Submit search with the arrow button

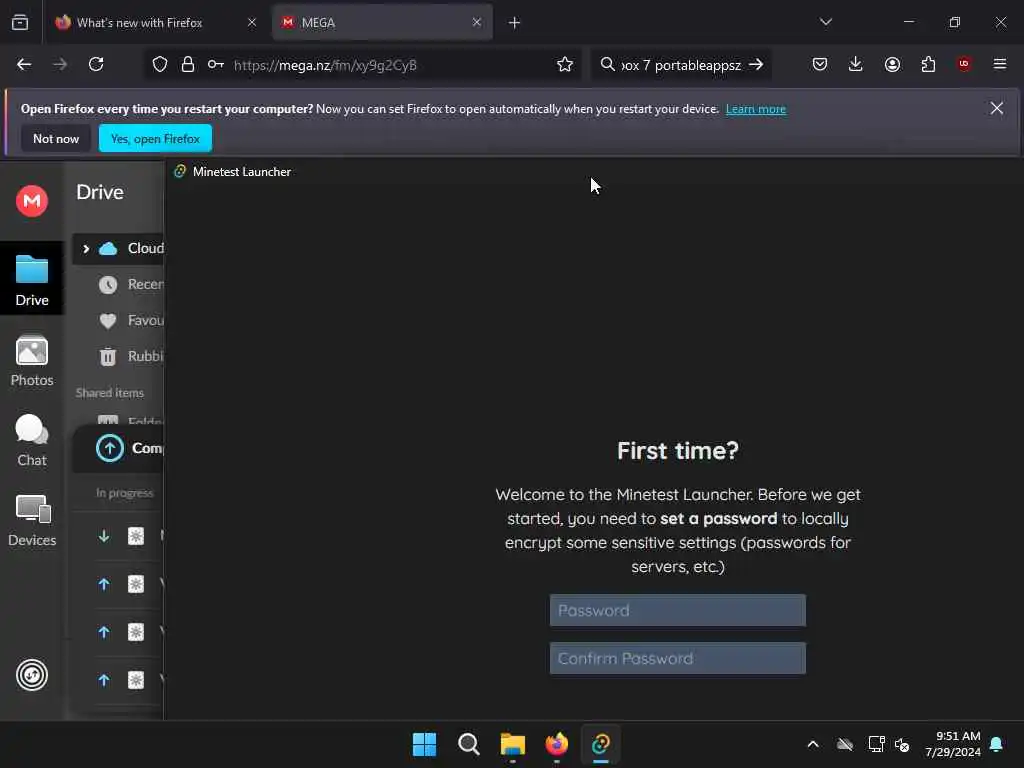(x=756, y=65)
